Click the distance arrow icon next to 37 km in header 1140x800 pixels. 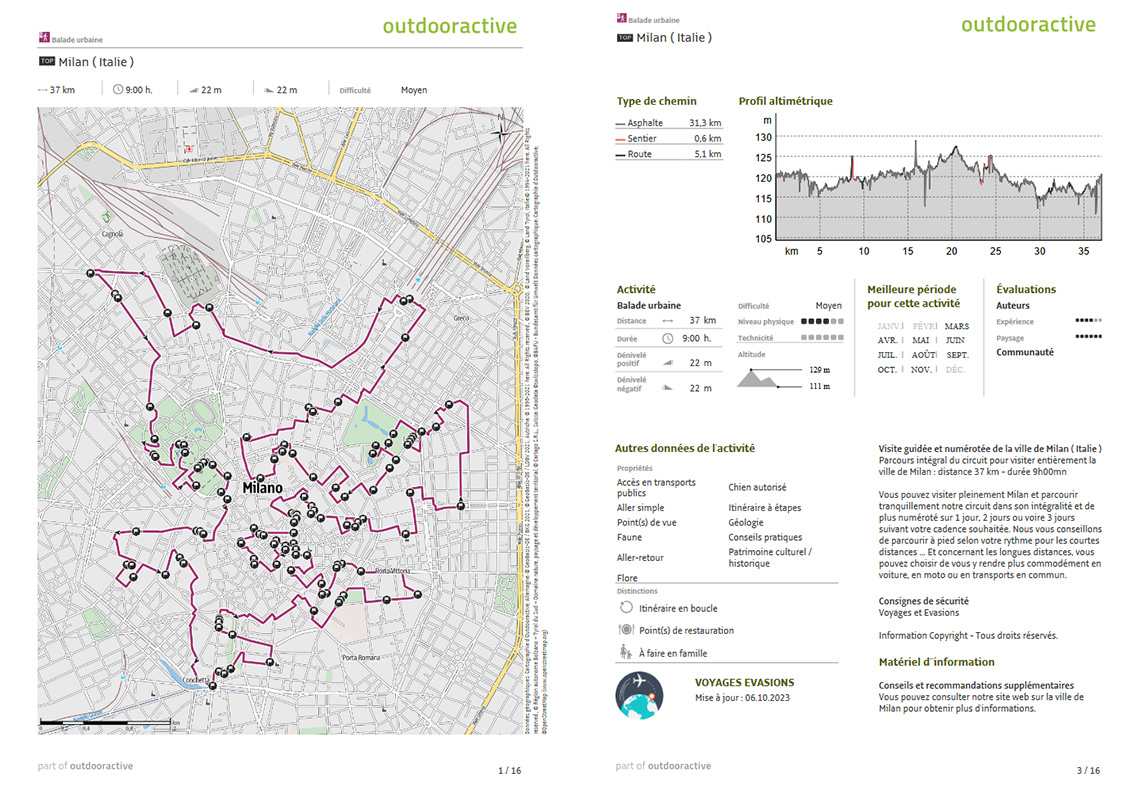click(x=42, y=90)
